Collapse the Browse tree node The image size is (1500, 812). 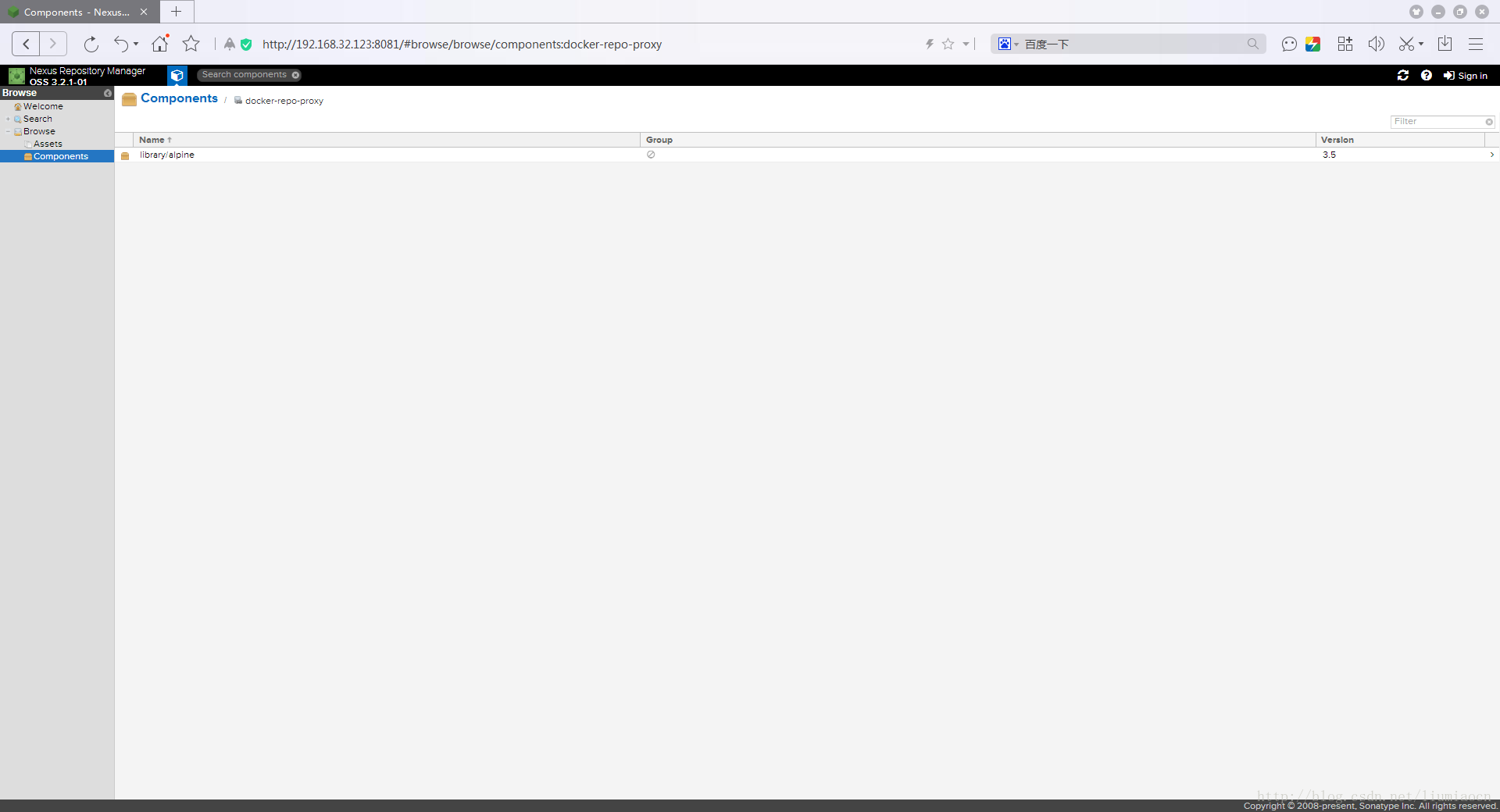[8, 131]
